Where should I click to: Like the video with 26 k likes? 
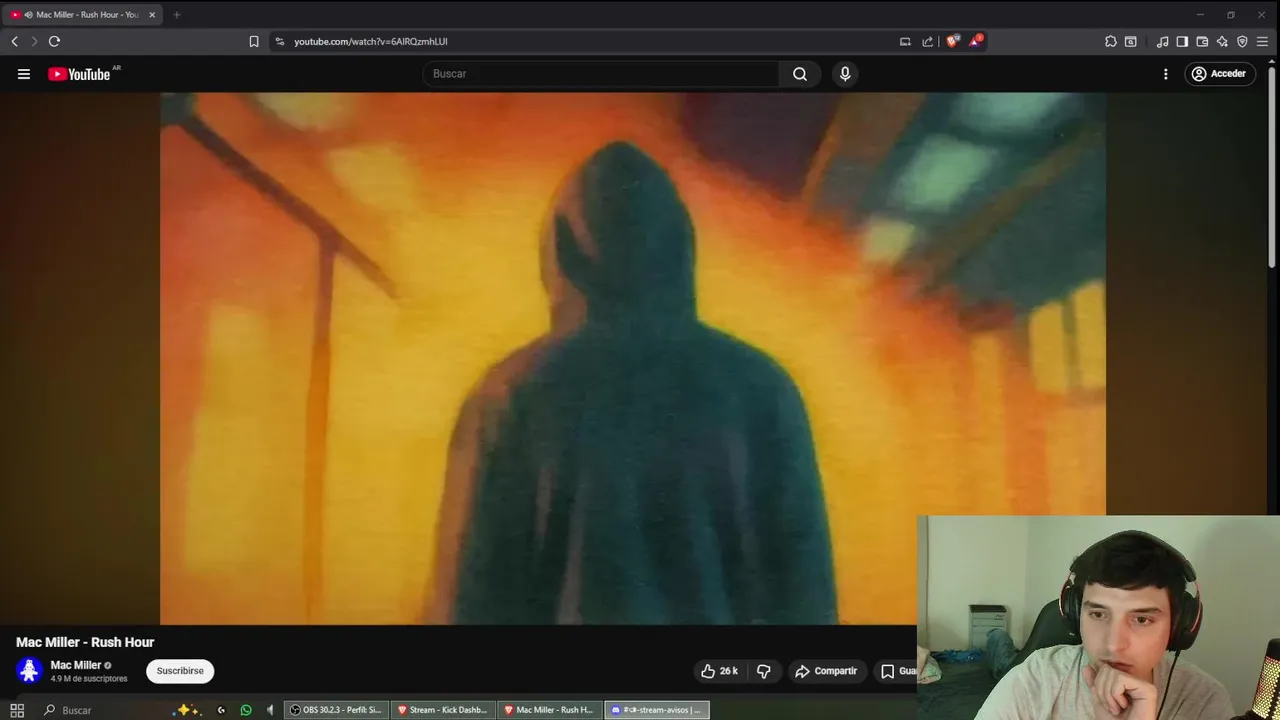click(x=720, y=671)
